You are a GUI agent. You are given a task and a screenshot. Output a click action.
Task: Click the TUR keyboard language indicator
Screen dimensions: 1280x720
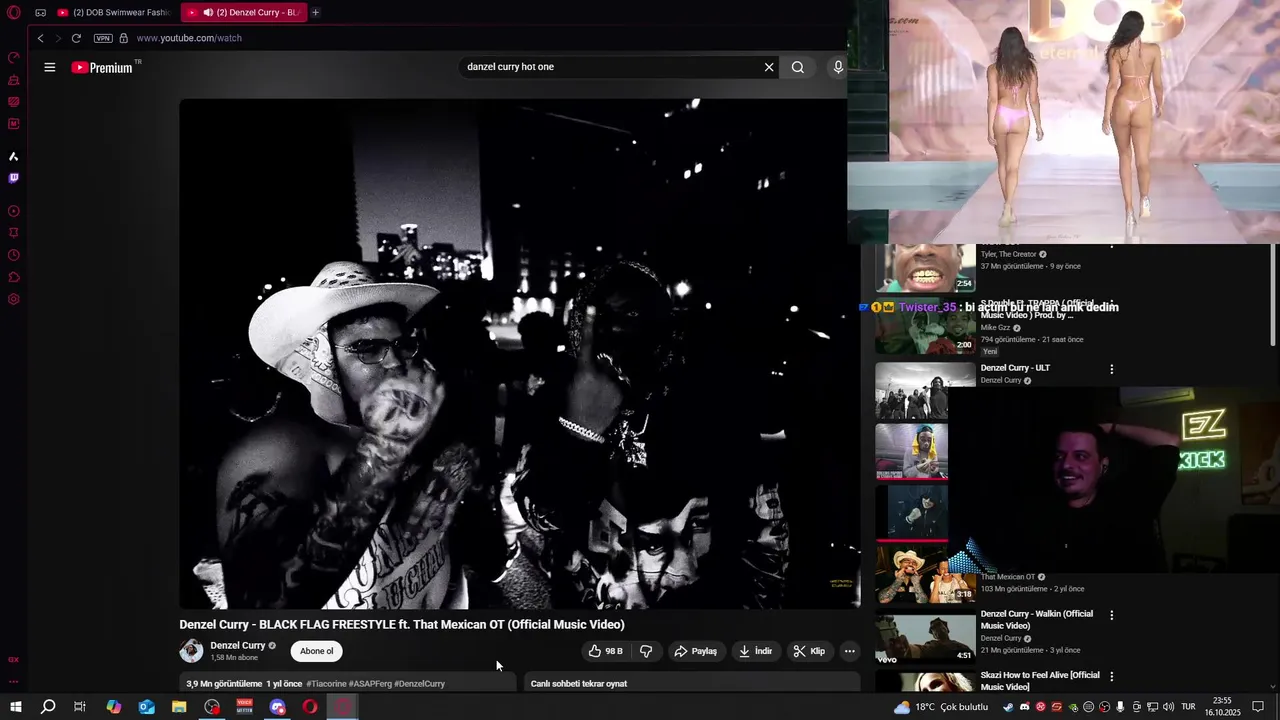tap(1189, 707)
